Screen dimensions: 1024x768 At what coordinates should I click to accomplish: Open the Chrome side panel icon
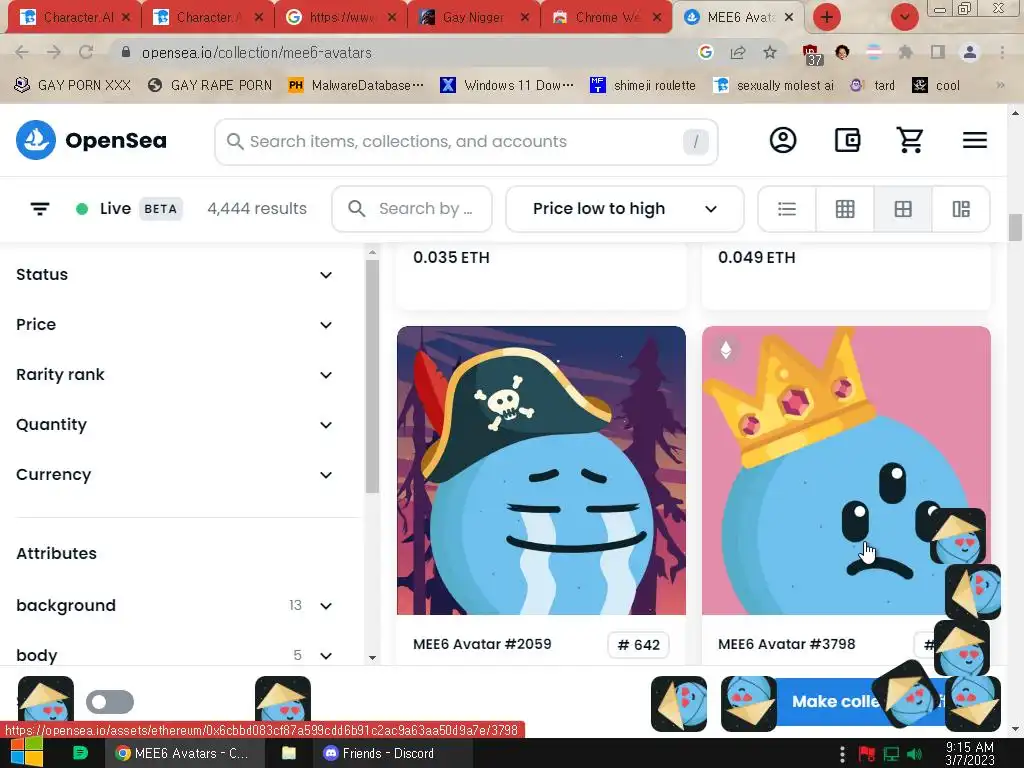point(938,52)
